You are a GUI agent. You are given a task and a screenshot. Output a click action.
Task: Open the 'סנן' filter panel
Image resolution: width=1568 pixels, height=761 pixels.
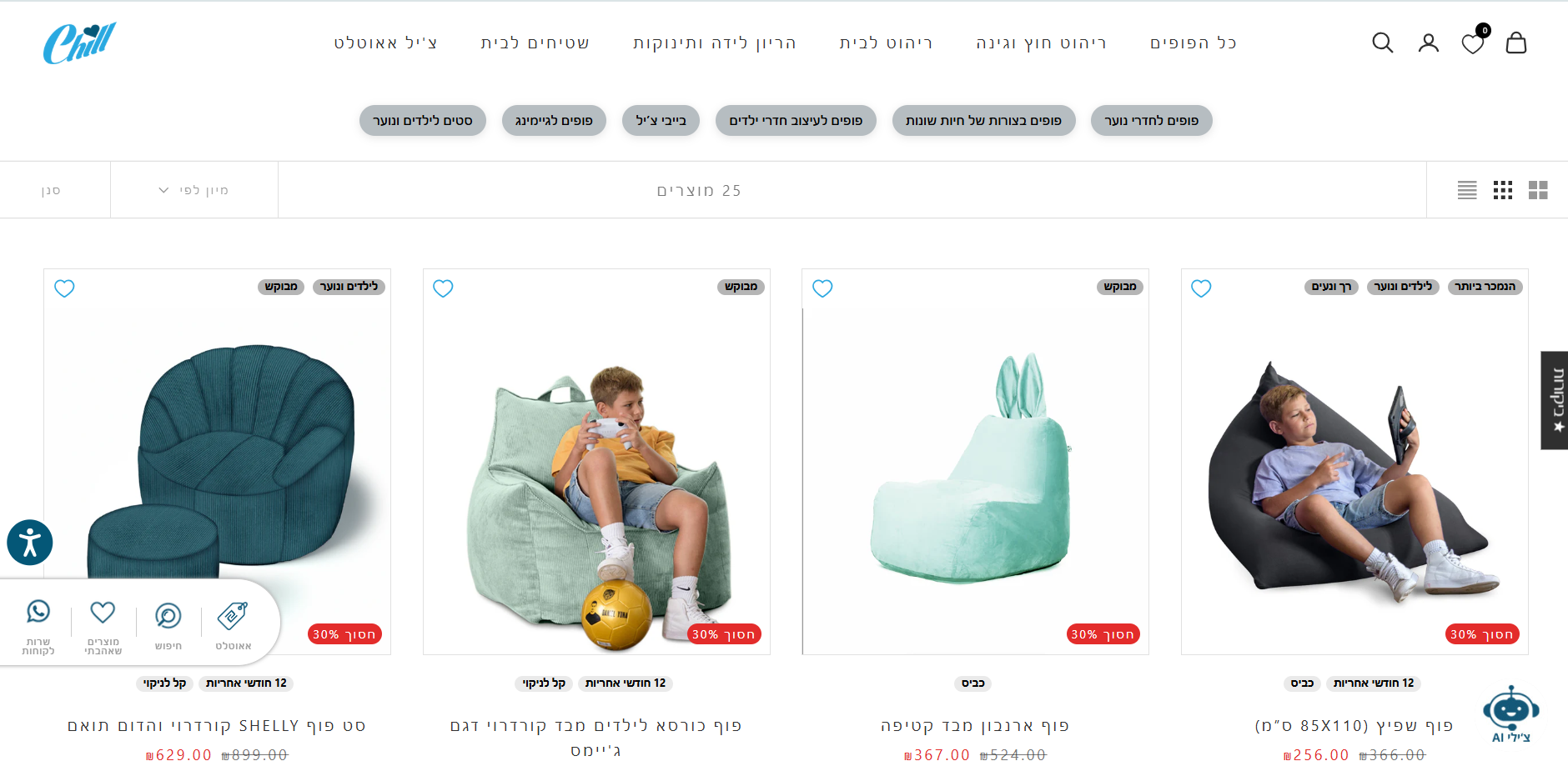tap(51, 190)
